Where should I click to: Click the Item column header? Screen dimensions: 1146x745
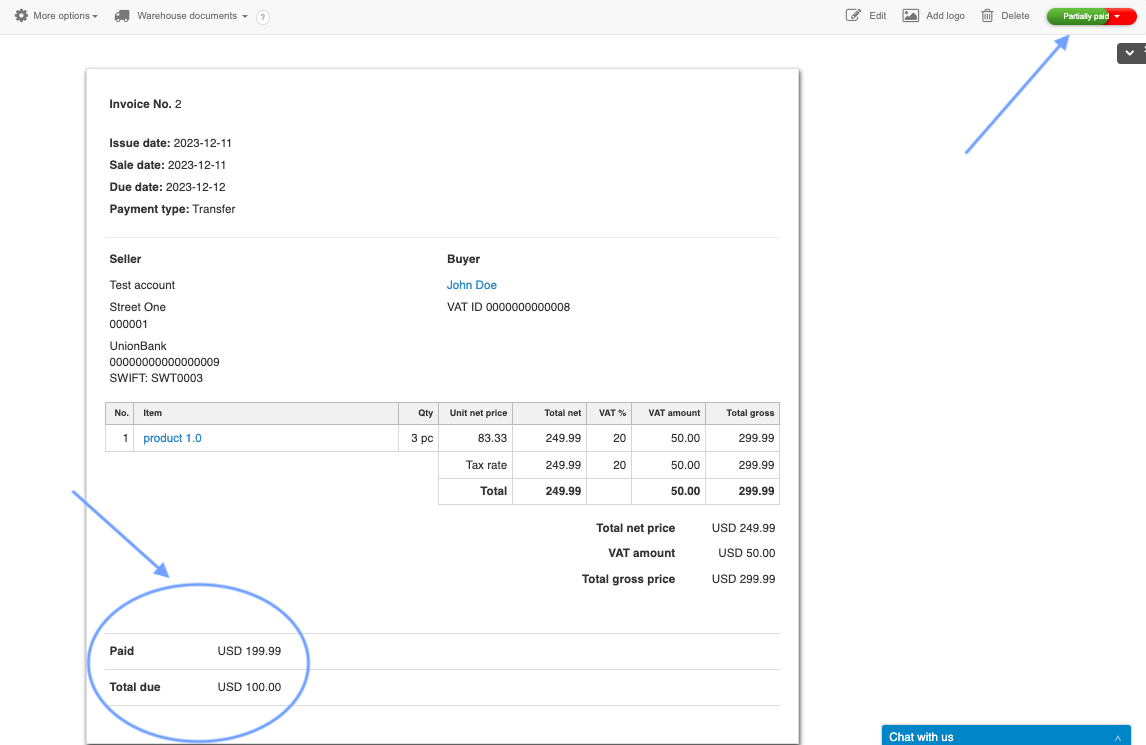tap(153, 413)
